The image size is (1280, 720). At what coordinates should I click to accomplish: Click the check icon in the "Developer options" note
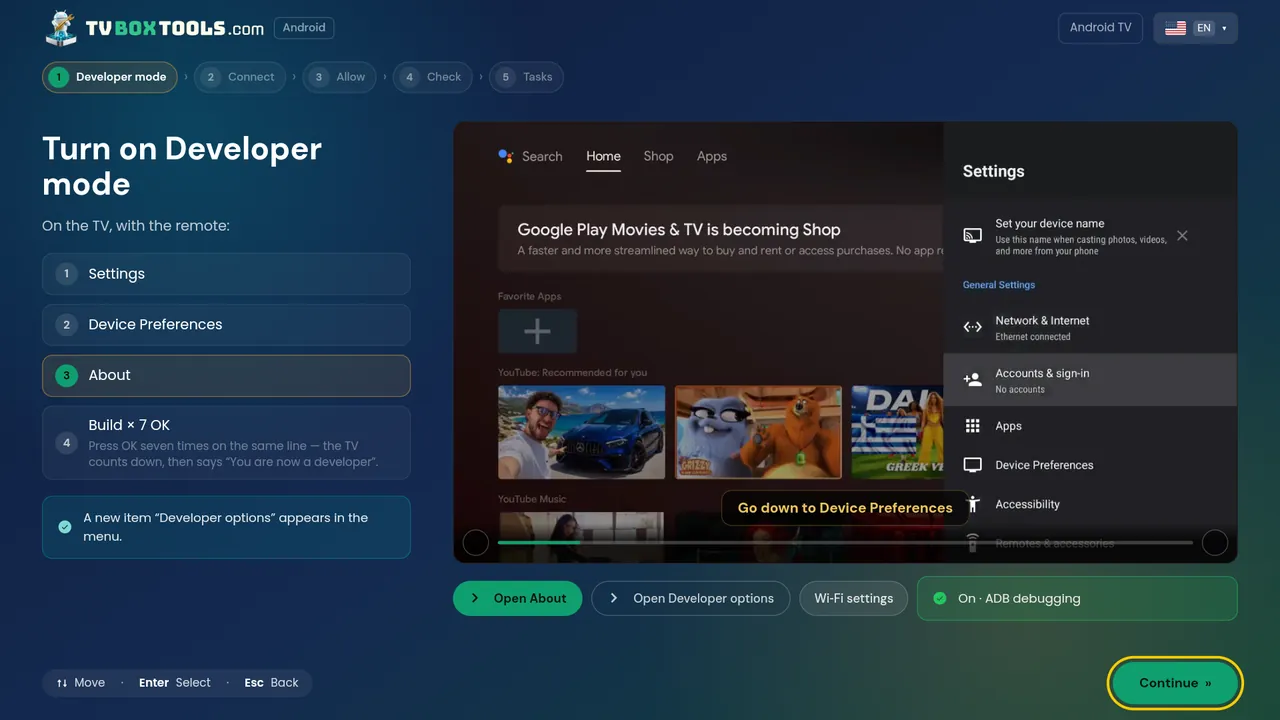tap(65, 527)
